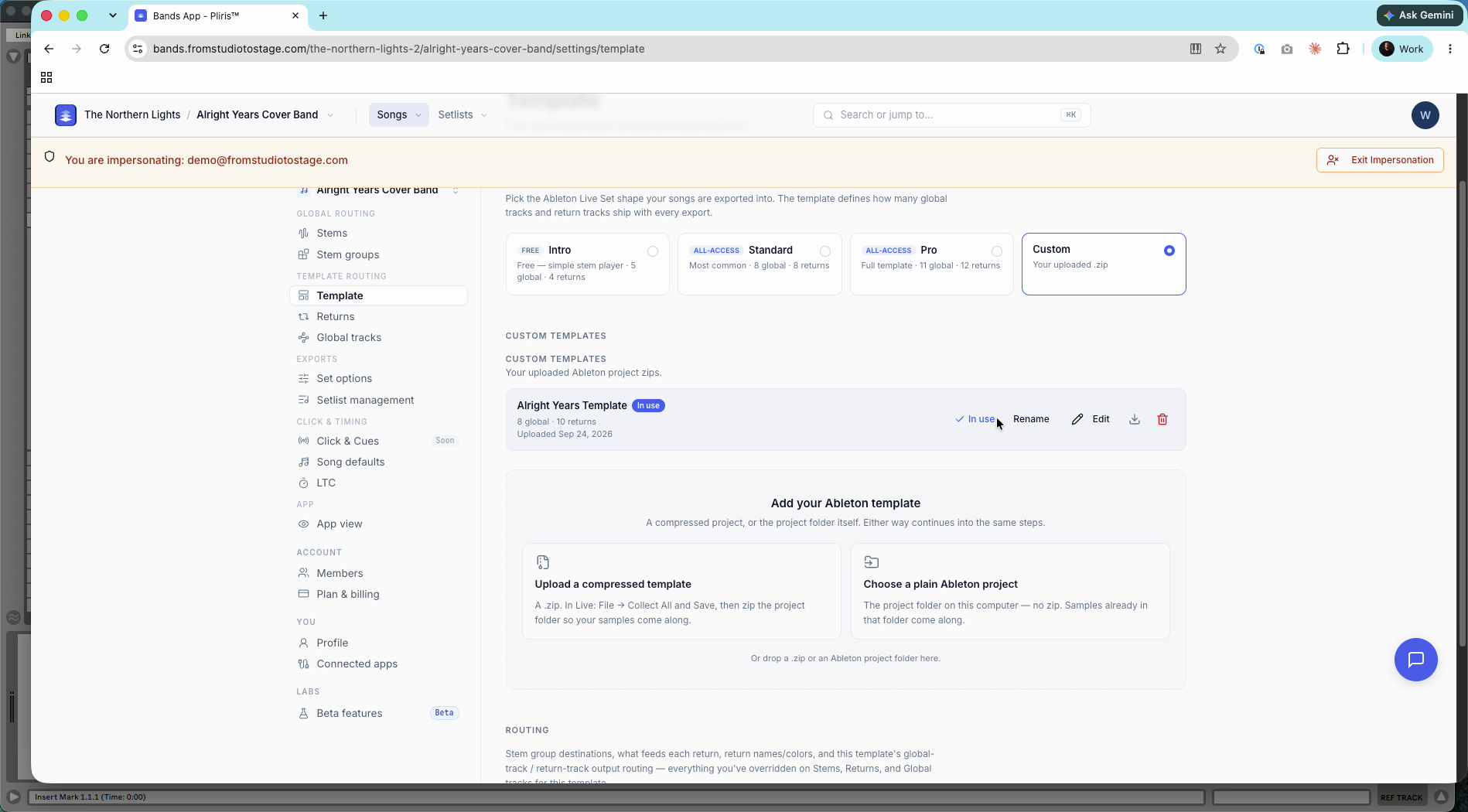Open a new browser tab

[x=323, y=15]
